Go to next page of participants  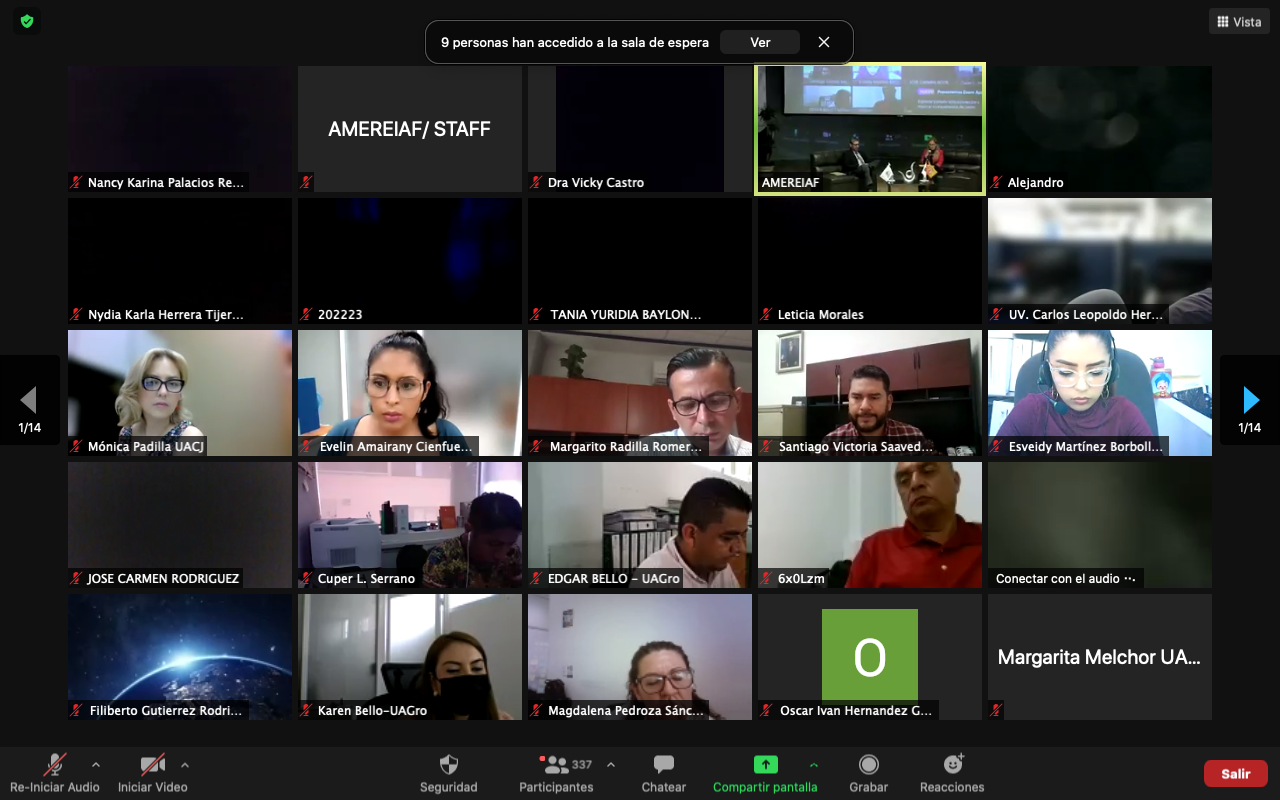[1250, 400]
